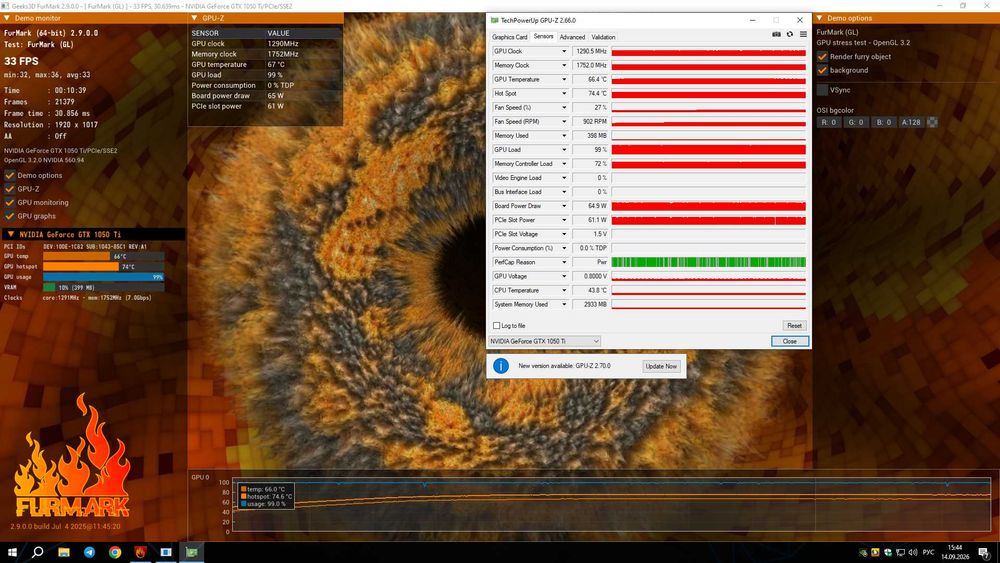This screenshot has width=1000, height=563.
Task: Click the GPU 0 temperature graph area
Action: pyautogui.click(x=611, y=504)
